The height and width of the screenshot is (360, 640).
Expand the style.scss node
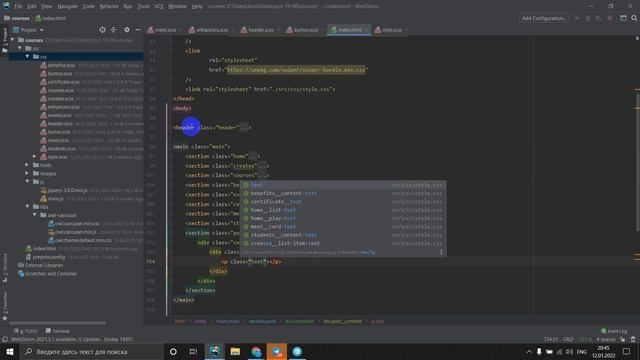click(x=35, y=157)
